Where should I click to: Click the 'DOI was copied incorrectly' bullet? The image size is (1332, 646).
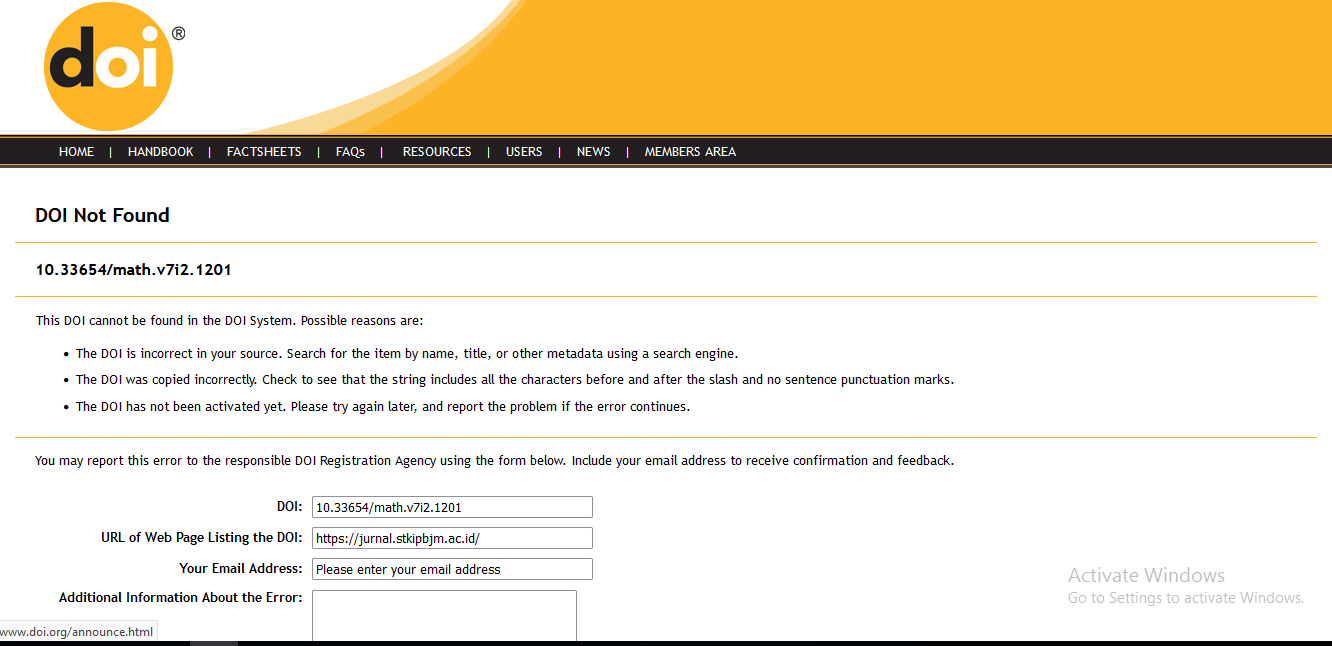[515, 380]
